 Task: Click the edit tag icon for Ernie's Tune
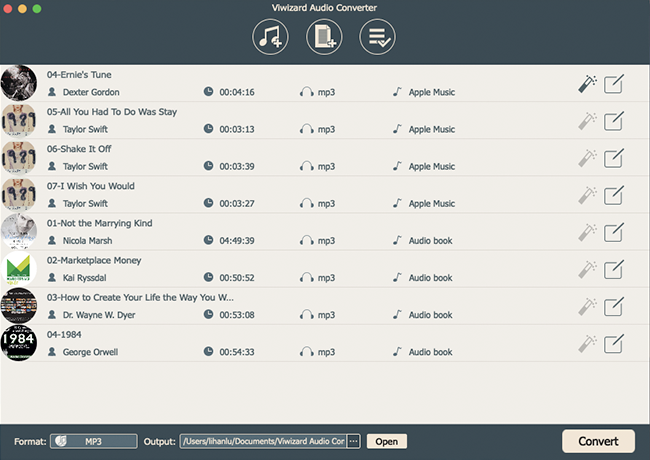tap(614, 84)
